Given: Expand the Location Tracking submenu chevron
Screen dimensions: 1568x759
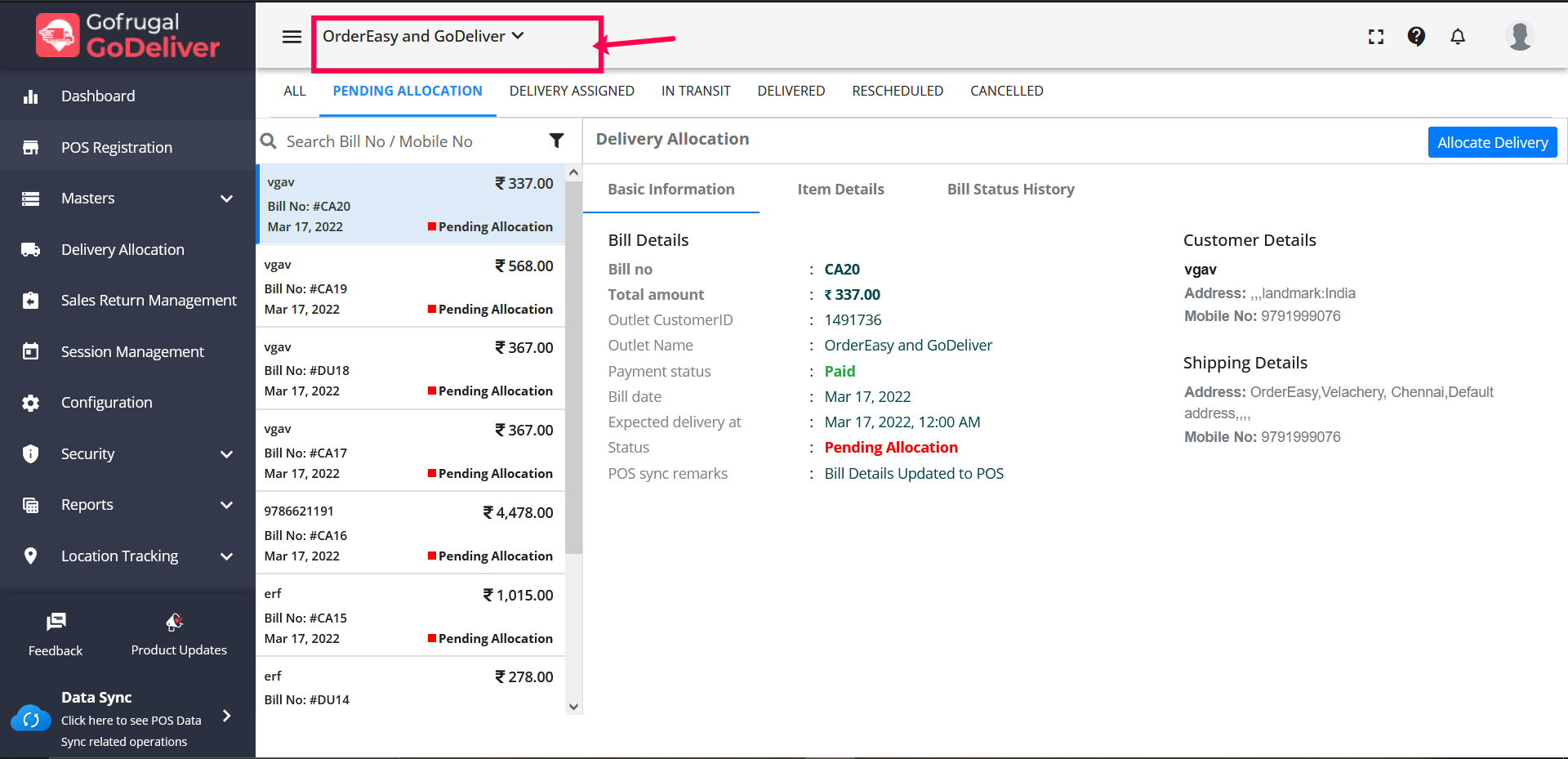Looking at the screenshot, I should click(227, 556).
